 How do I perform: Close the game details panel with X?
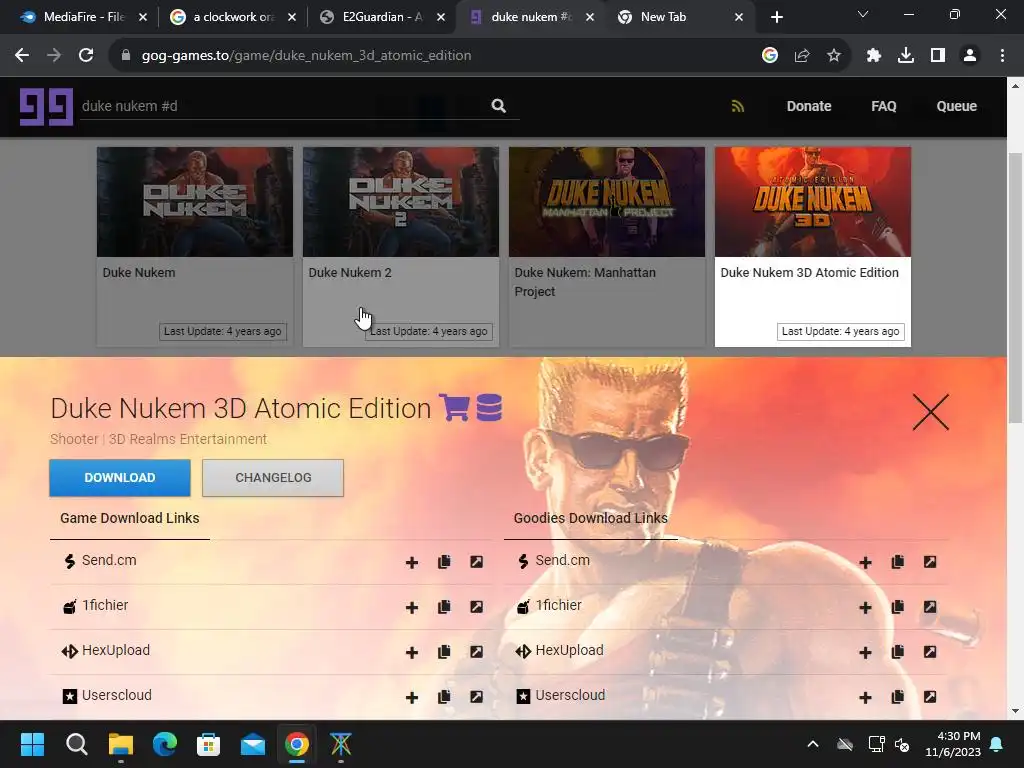point(931,411)
